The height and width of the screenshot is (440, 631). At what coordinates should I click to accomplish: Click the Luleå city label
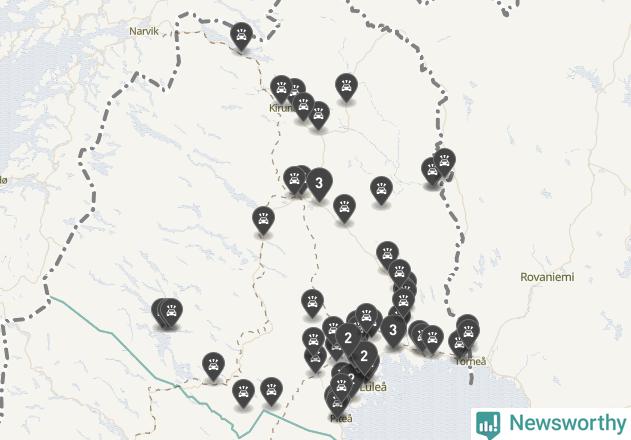click(373, 387)
